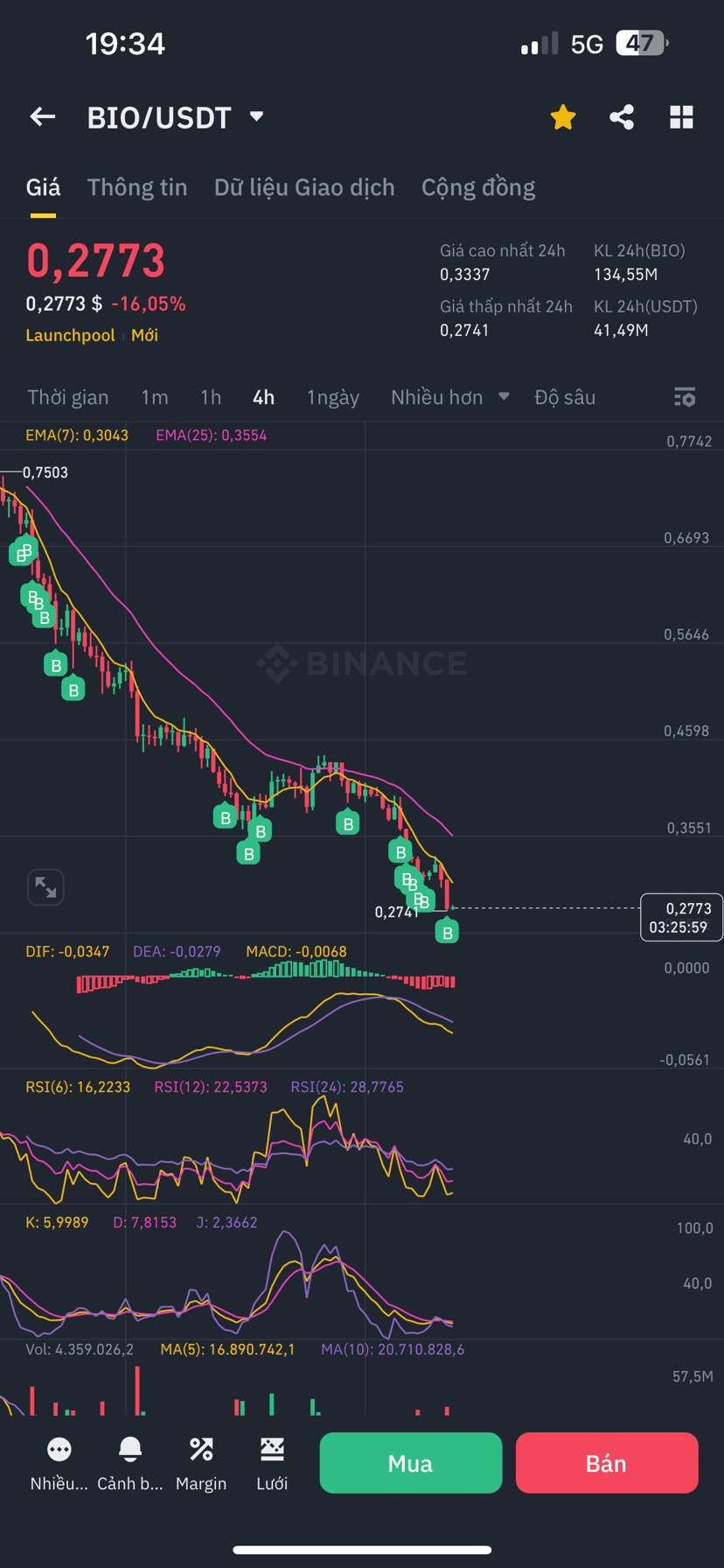Tap the fullscreen expand chart icon

[x=45, y=887]
